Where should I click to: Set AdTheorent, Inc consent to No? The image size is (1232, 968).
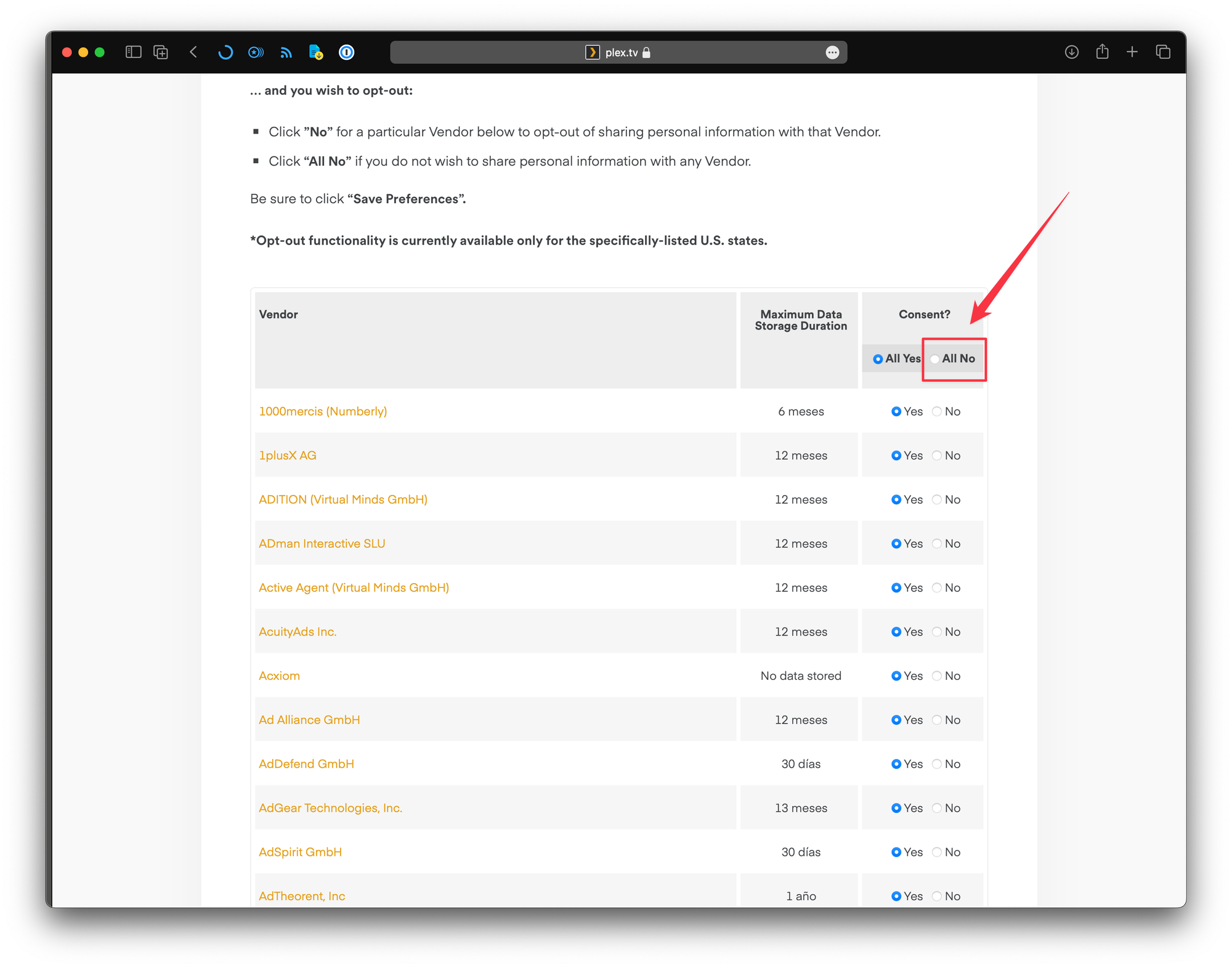point(937,896)
